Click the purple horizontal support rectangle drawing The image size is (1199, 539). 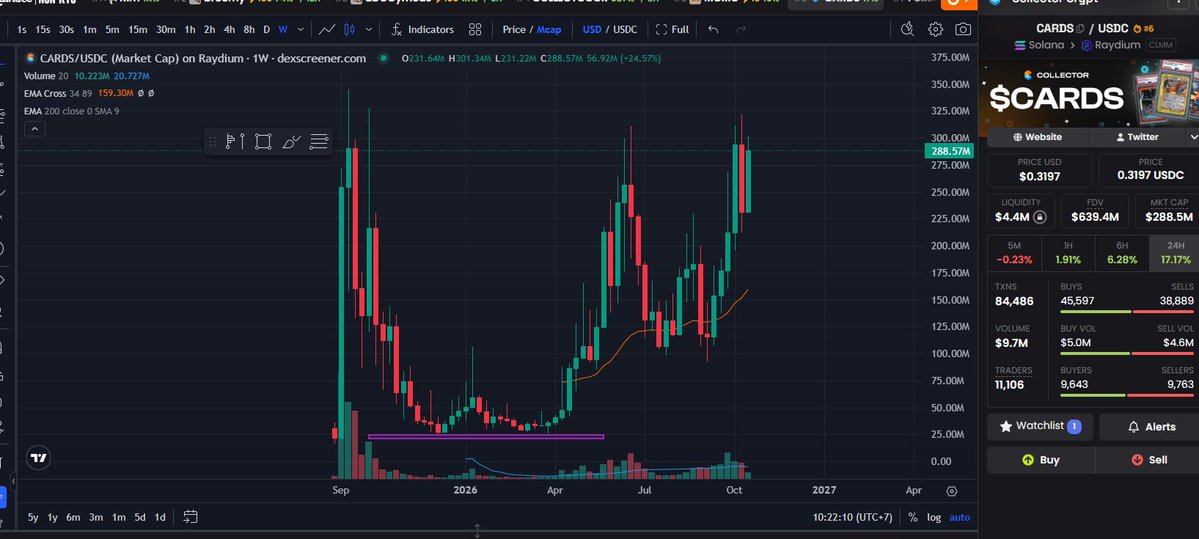point(486,437)
